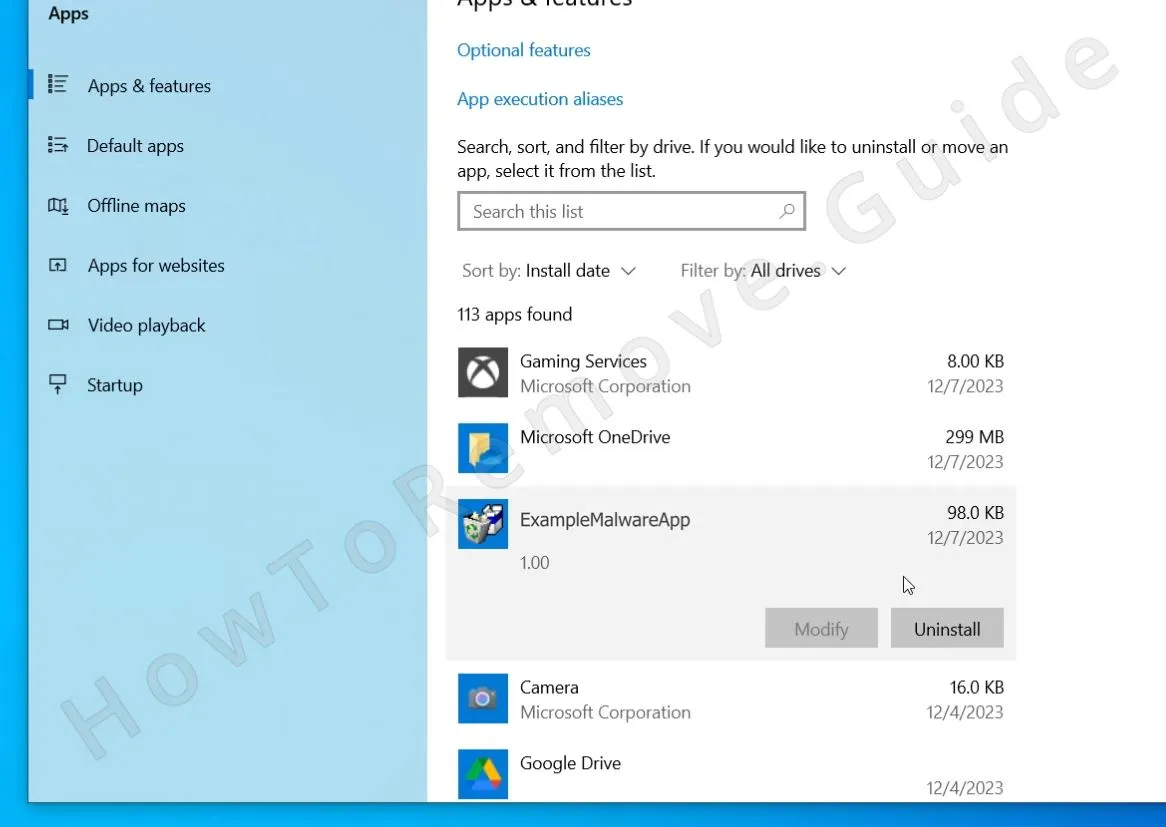Screen dimensions: 1166x827
Task: Click the 299 MB size for OneDrive
Action: coord(974,437)
